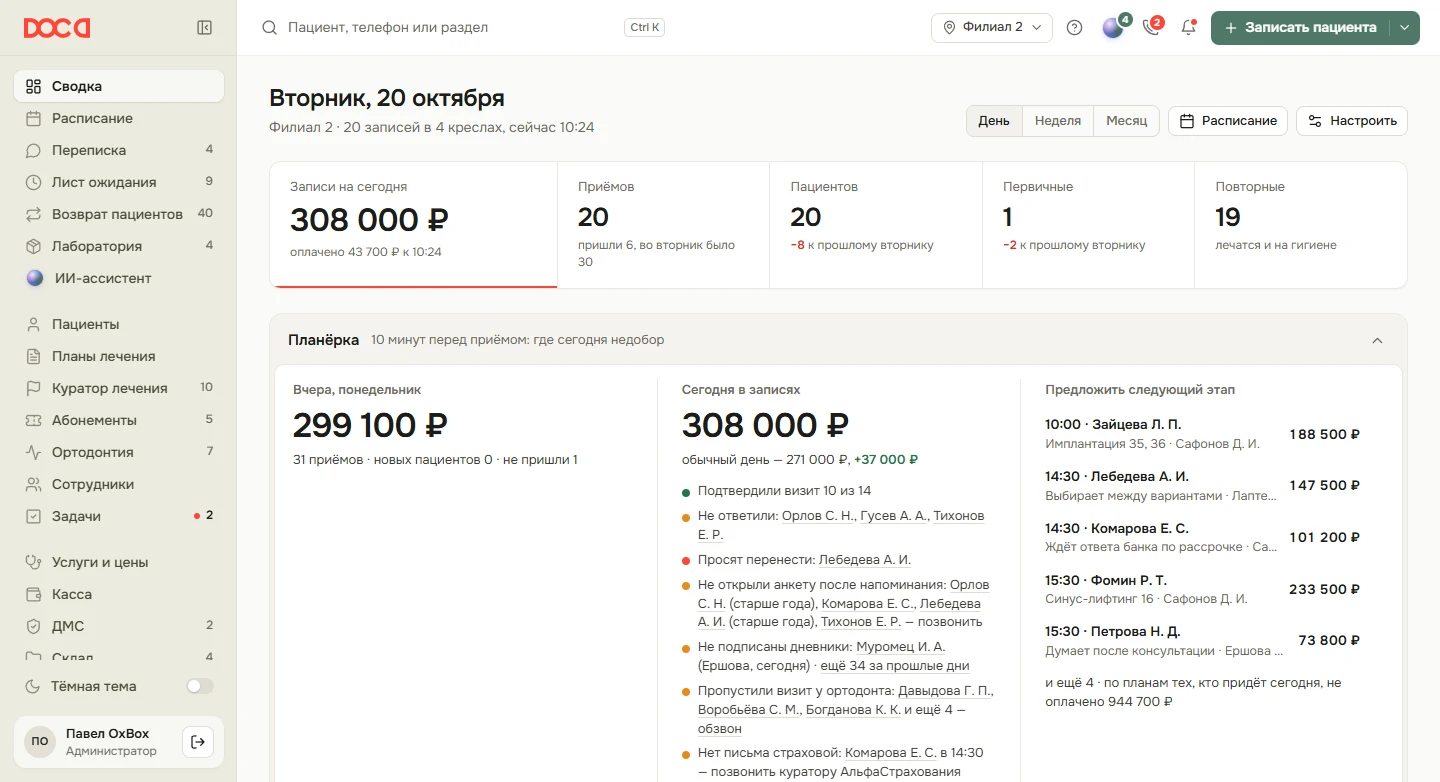Click patient link Муромец И. А.
Viewport: 1440px width, 782px height.
coord(900,647)
